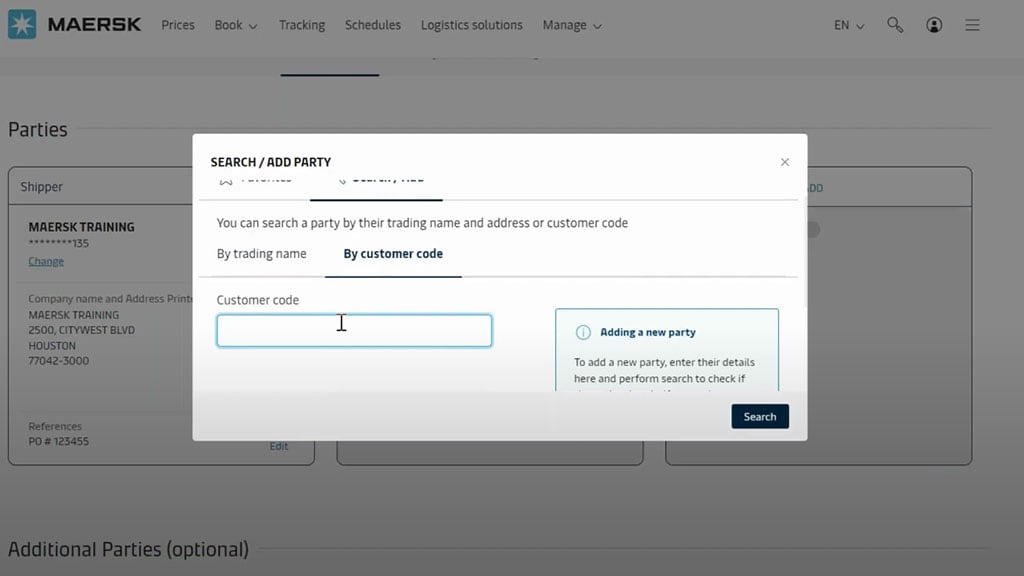This screenshot has width=1024, height=576.
Task: Switch search mode to By trading name
Action: click(x=261, y=253)
